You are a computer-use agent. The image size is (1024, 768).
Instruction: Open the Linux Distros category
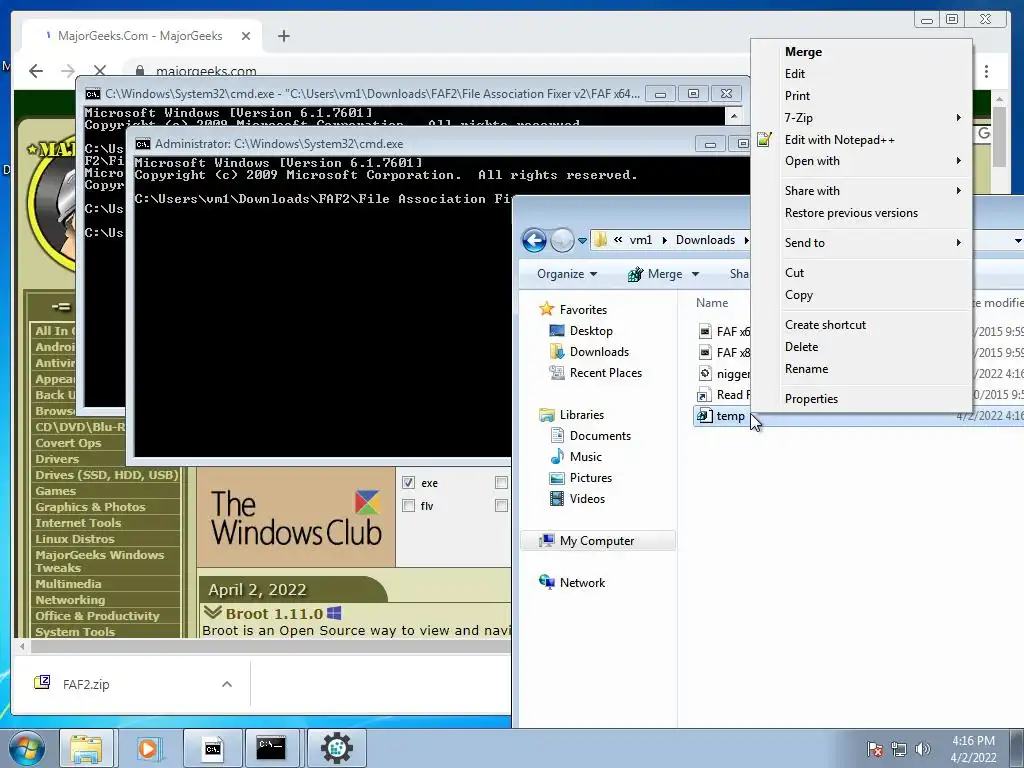pos(74,539)
